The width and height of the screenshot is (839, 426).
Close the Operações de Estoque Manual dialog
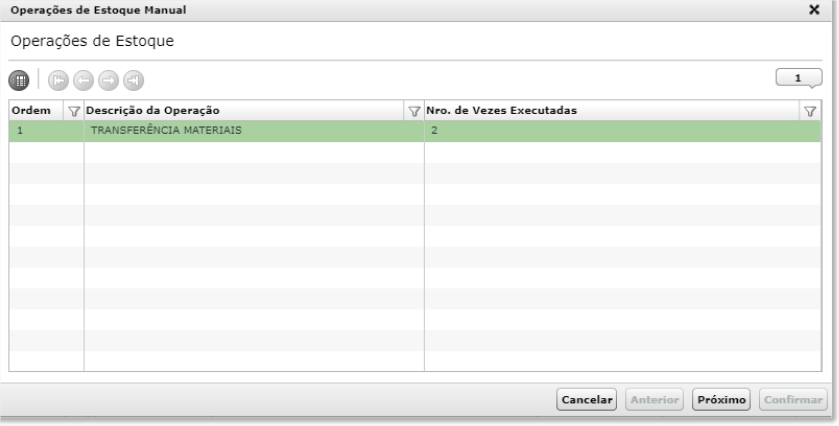pos(814,10)
